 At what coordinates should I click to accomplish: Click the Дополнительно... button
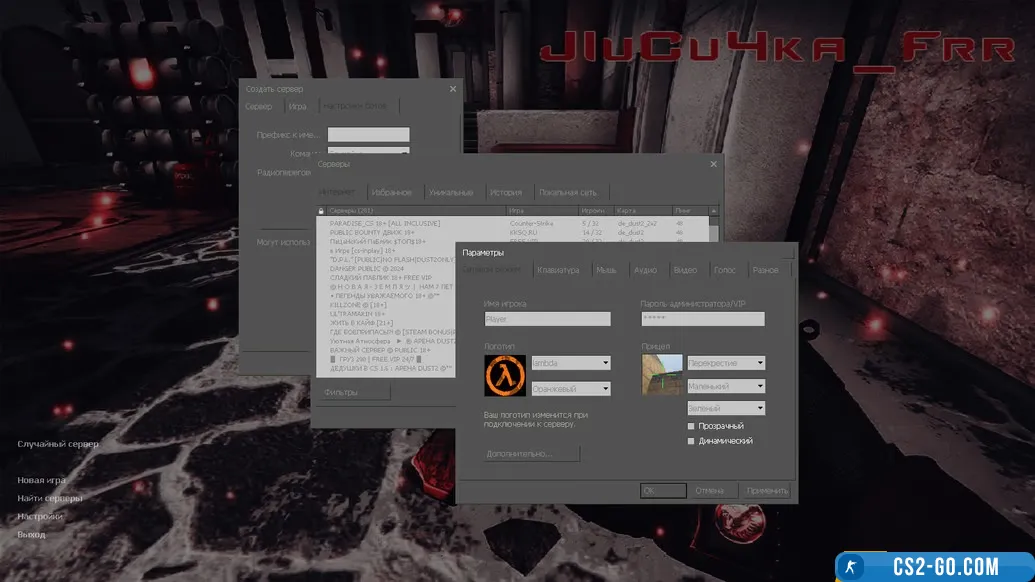(532, 453)
